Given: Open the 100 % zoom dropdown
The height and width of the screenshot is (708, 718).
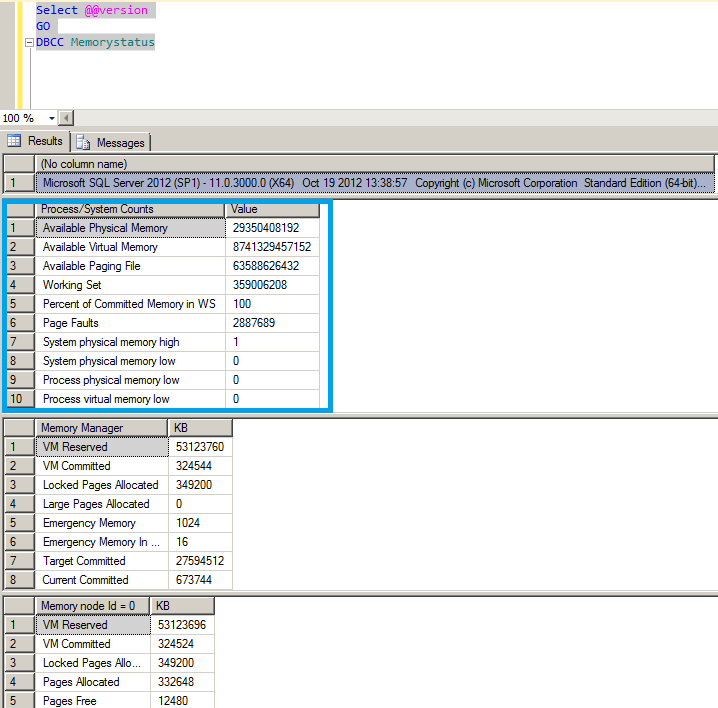Looking at the screenshot, I should (47, 118).
